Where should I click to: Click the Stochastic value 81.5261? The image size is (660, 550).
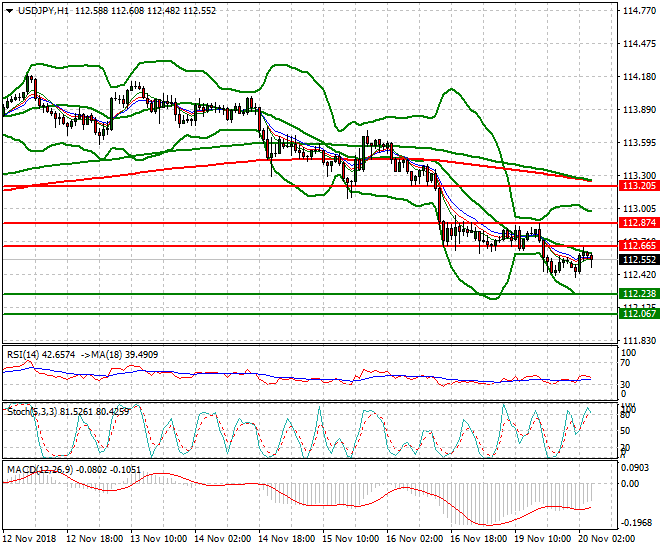pos(76,412)
